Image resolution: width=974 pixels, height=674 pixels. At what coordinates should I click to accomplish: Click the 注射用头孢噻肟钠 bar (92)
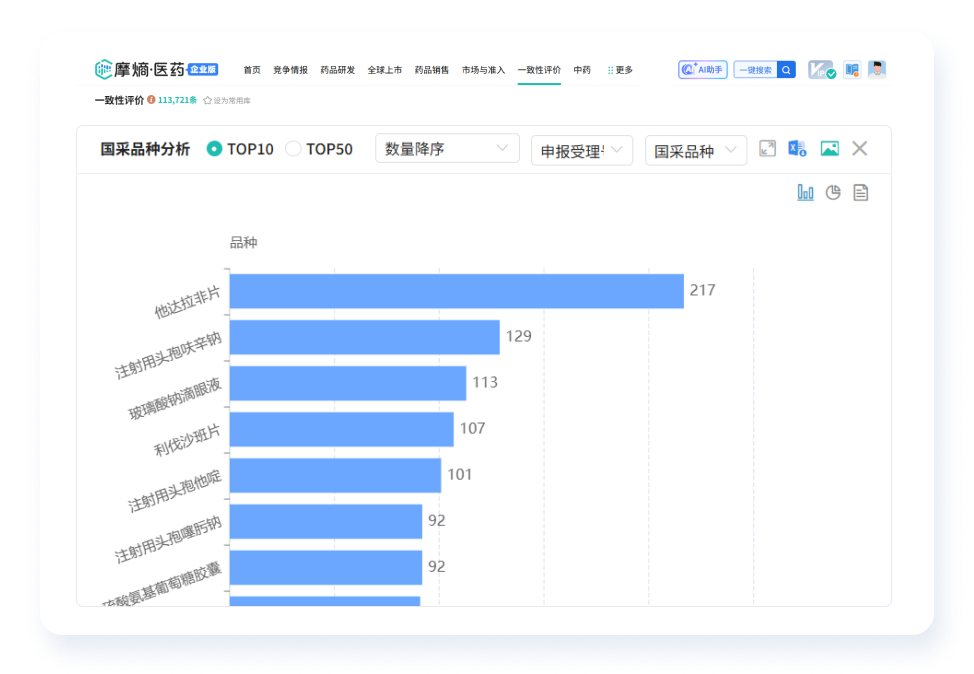(x=326, y=521)
